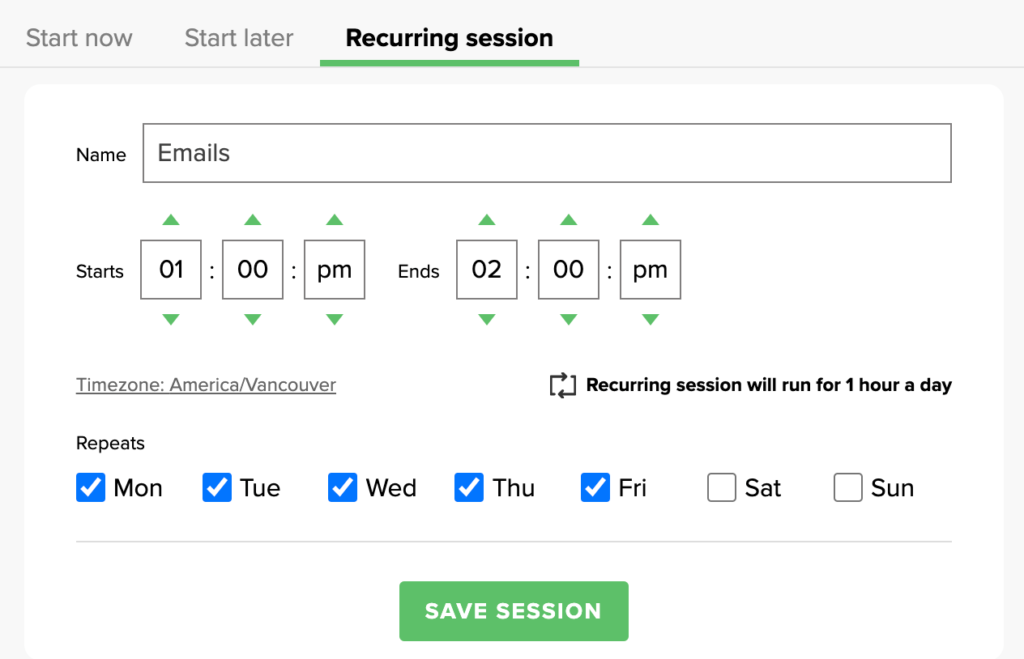Increase the end hour with up arrow
Image resolution: width=1024 pixels, height=659 pixels.
pyautogui.click(x=487, y=220)
